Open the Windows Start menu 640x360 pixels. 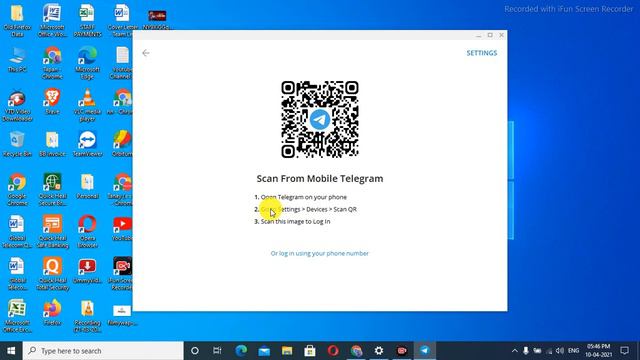tap(11, 351)
